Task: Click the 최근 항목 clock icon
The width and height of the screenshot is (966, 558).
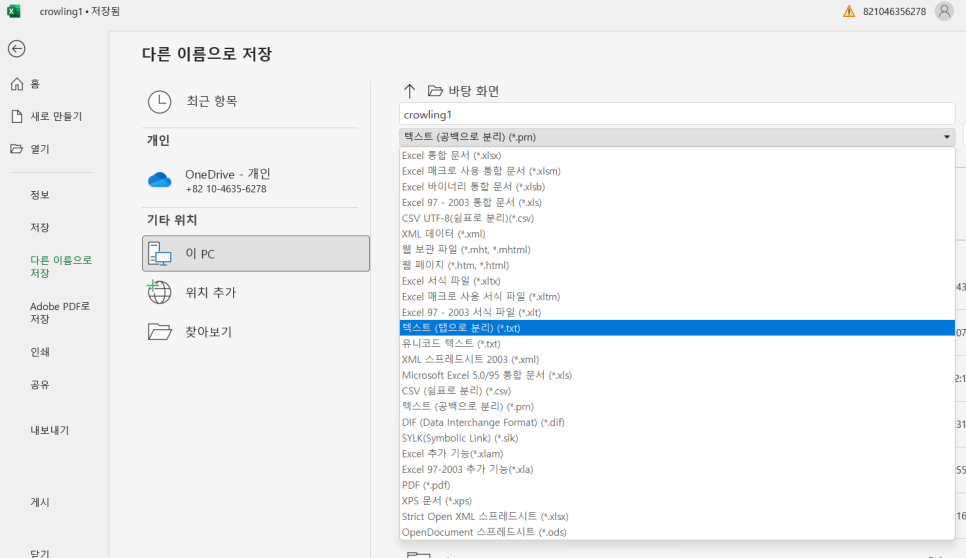Action: [x=160, y=102]
